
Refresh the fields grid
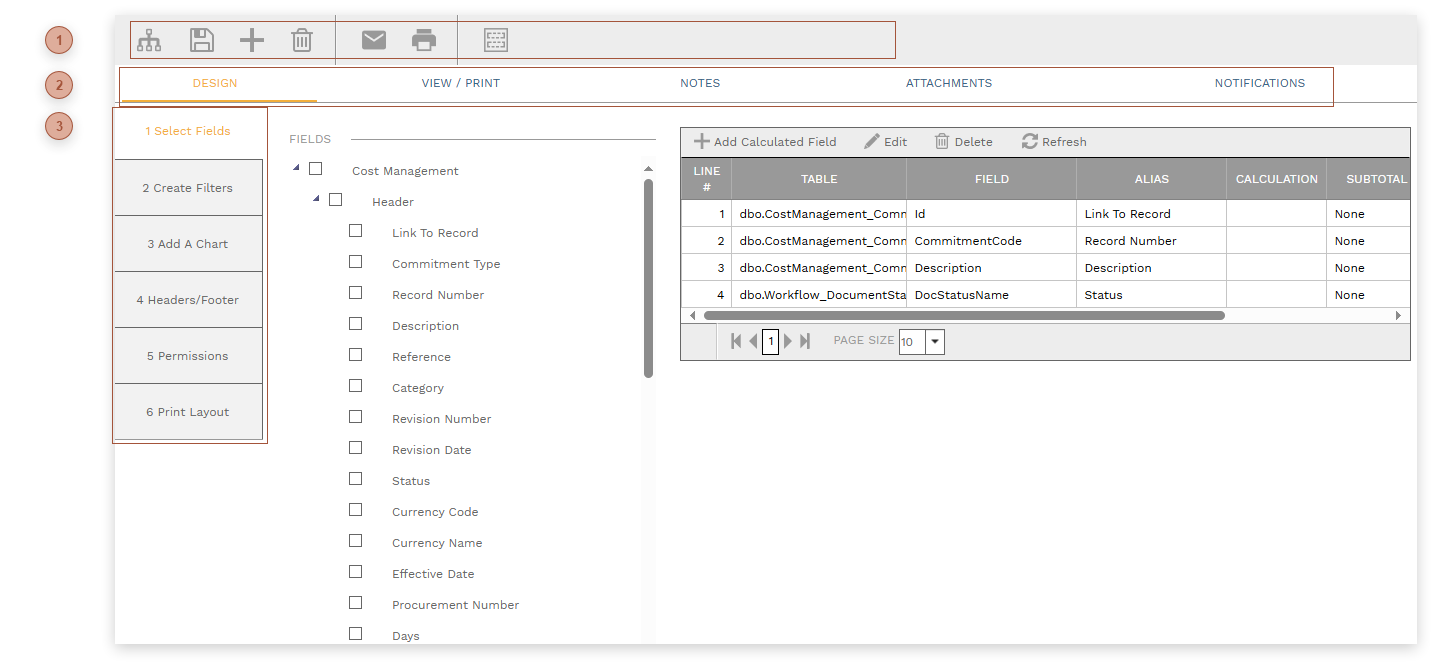point(1053,141)
